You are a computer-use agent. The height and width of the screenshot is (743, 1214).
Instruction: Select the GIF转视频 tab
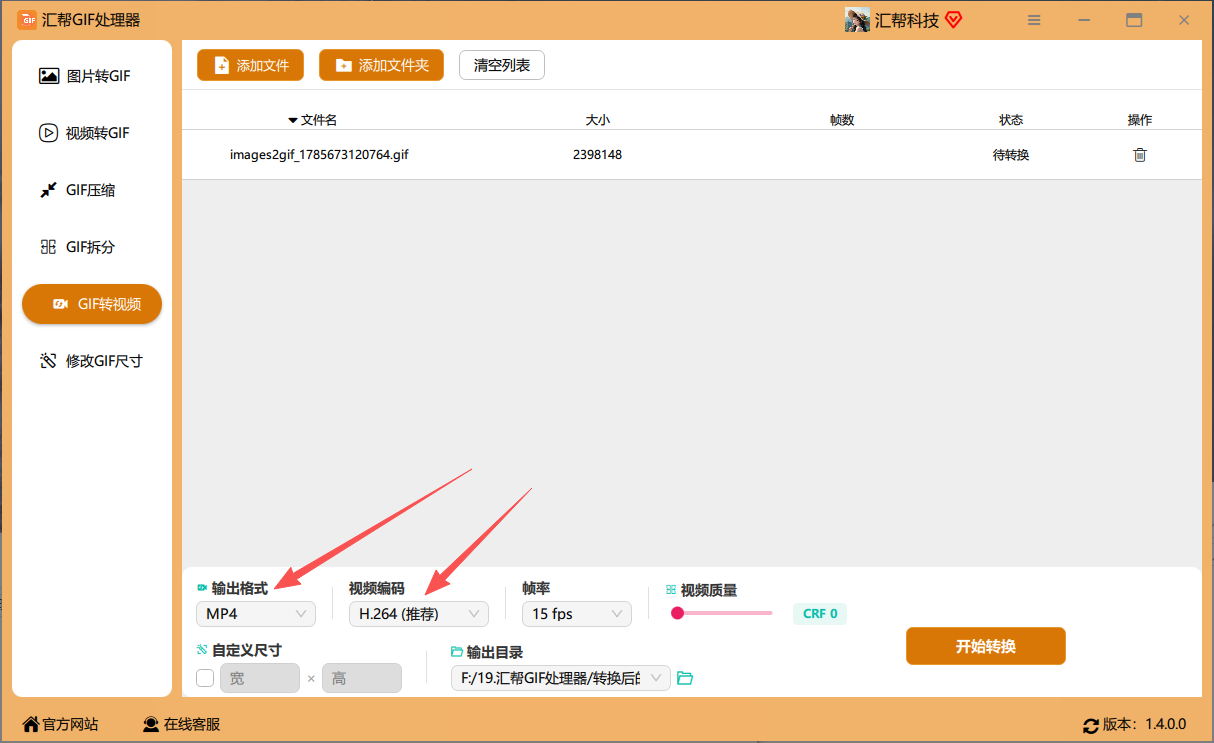coord(91,304)
